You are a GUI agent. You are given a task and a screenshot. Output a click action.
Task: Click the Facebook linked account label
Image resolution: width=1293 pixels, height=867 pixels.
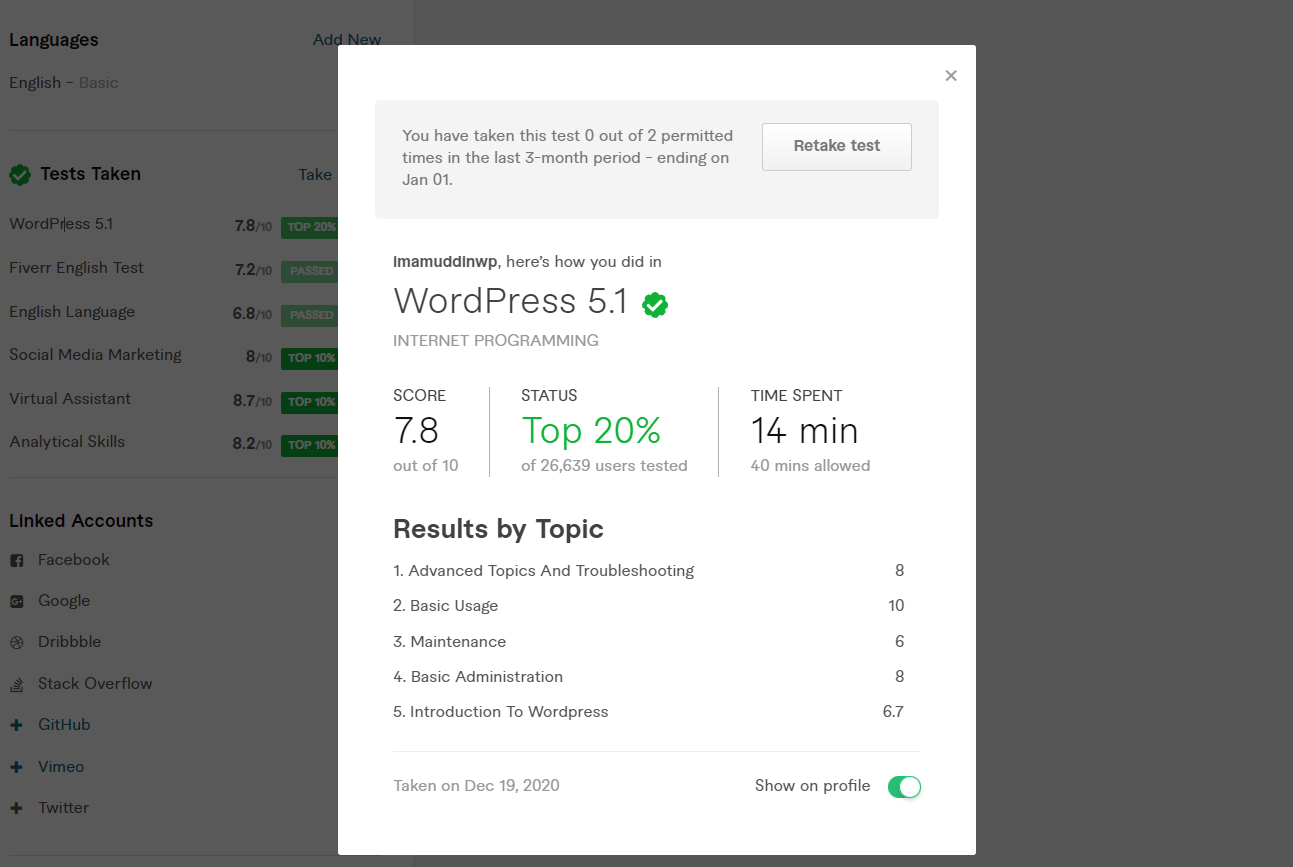click(x=74, y=560)
